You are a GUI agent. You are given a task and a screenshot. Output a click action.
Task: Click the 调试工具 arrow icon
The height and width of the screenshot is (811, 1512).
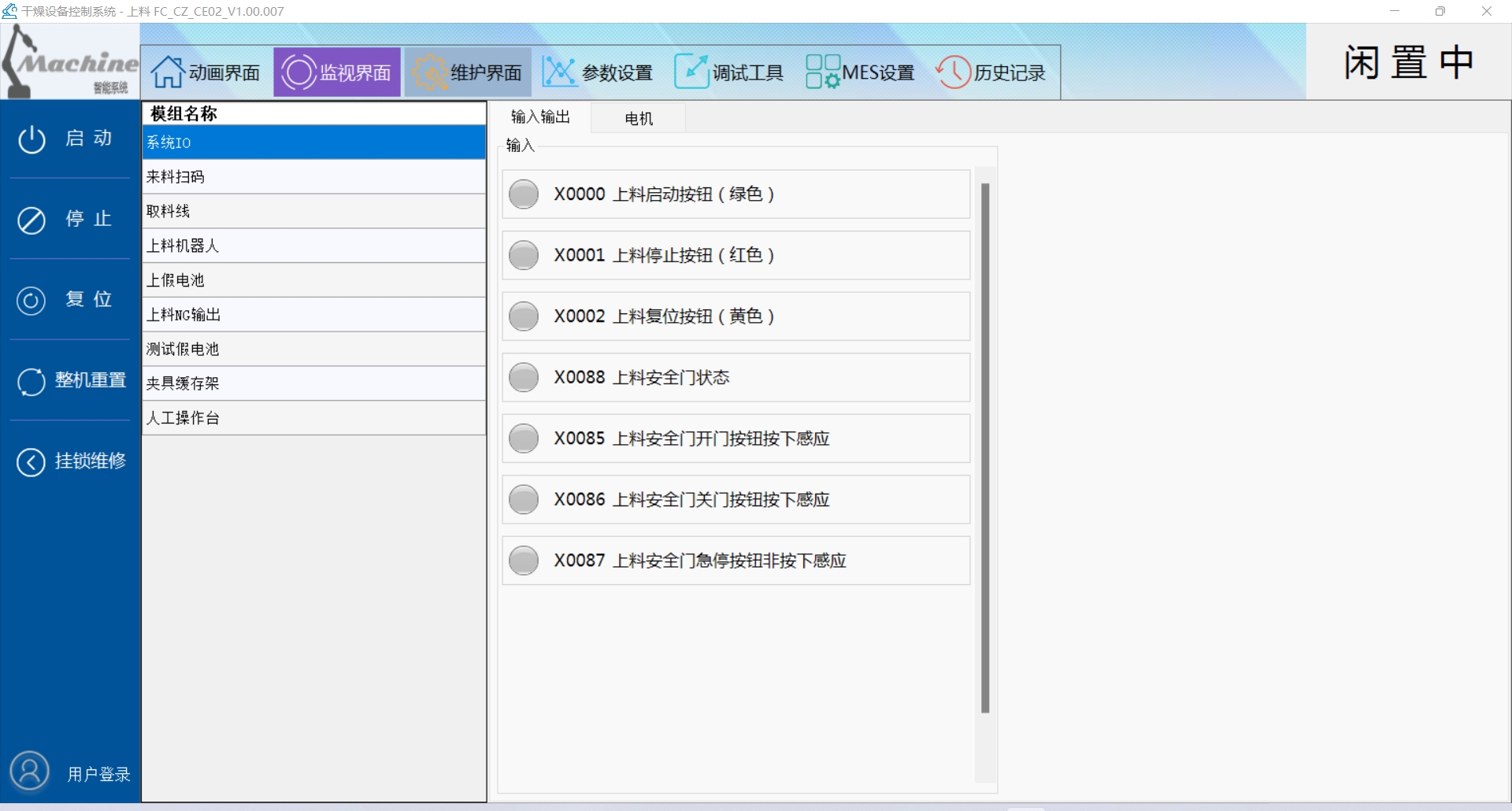coord(691,72)
